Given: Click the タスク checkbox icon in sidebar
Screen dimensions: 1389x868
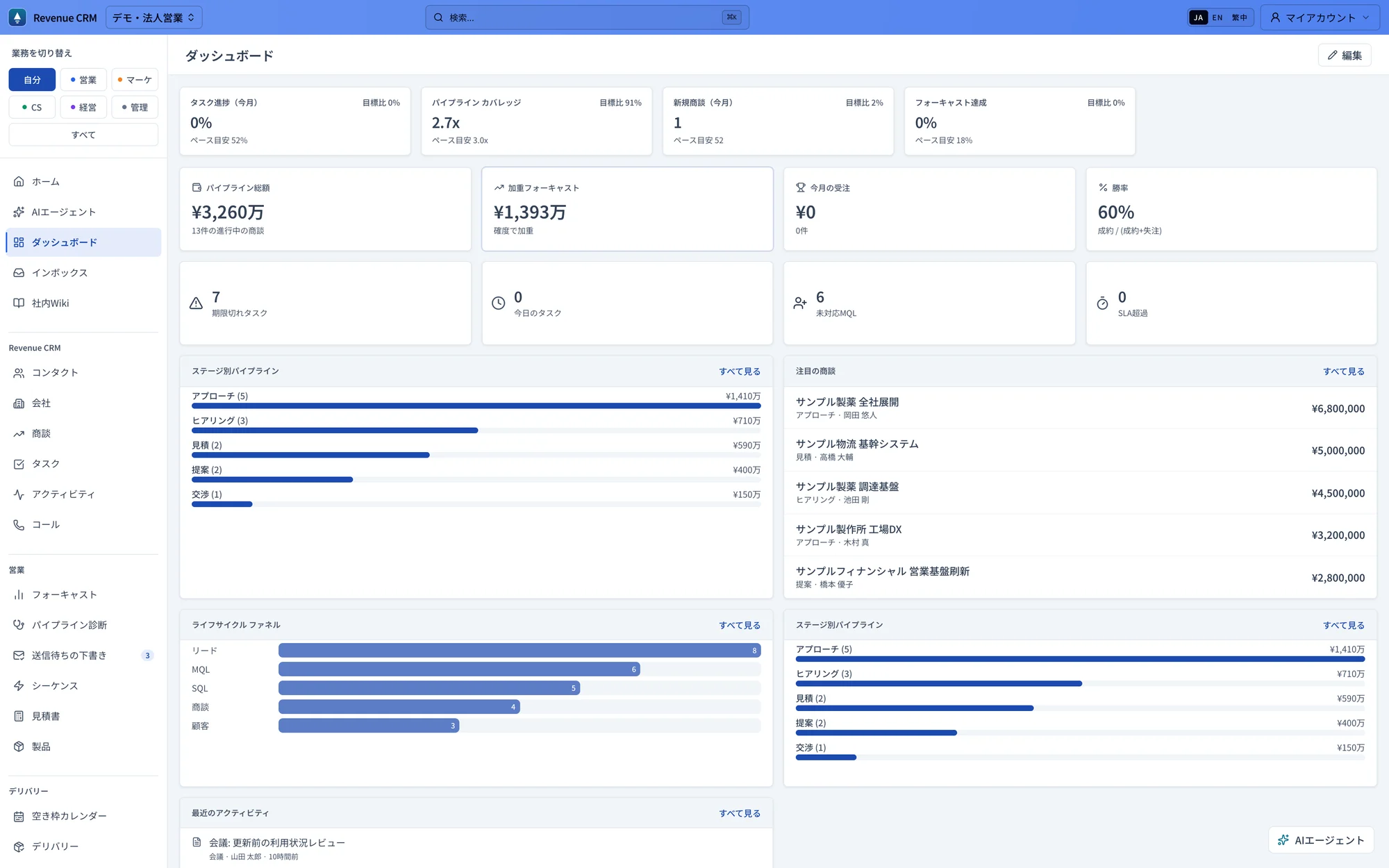Looking at the screenshot, I should point(19,464).
